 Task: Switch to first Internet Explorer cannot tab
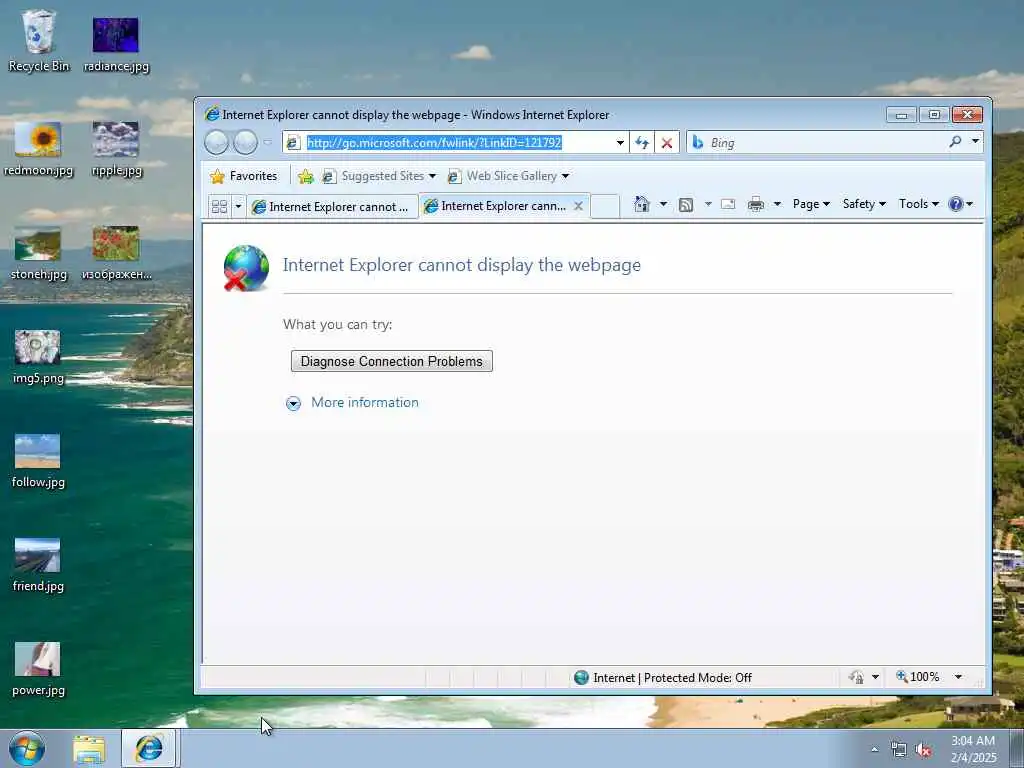tap(332, 206)
